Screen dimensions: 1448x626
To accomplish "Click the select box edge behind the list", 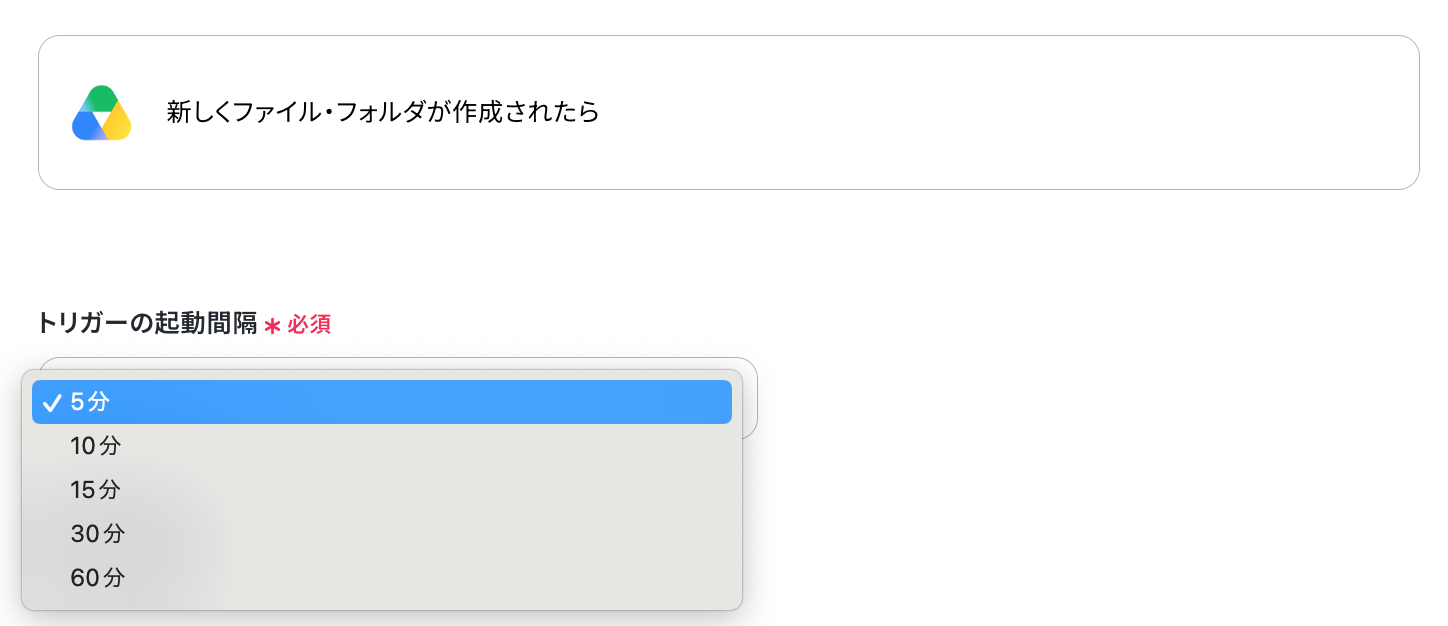I will (x=750, y=398).
